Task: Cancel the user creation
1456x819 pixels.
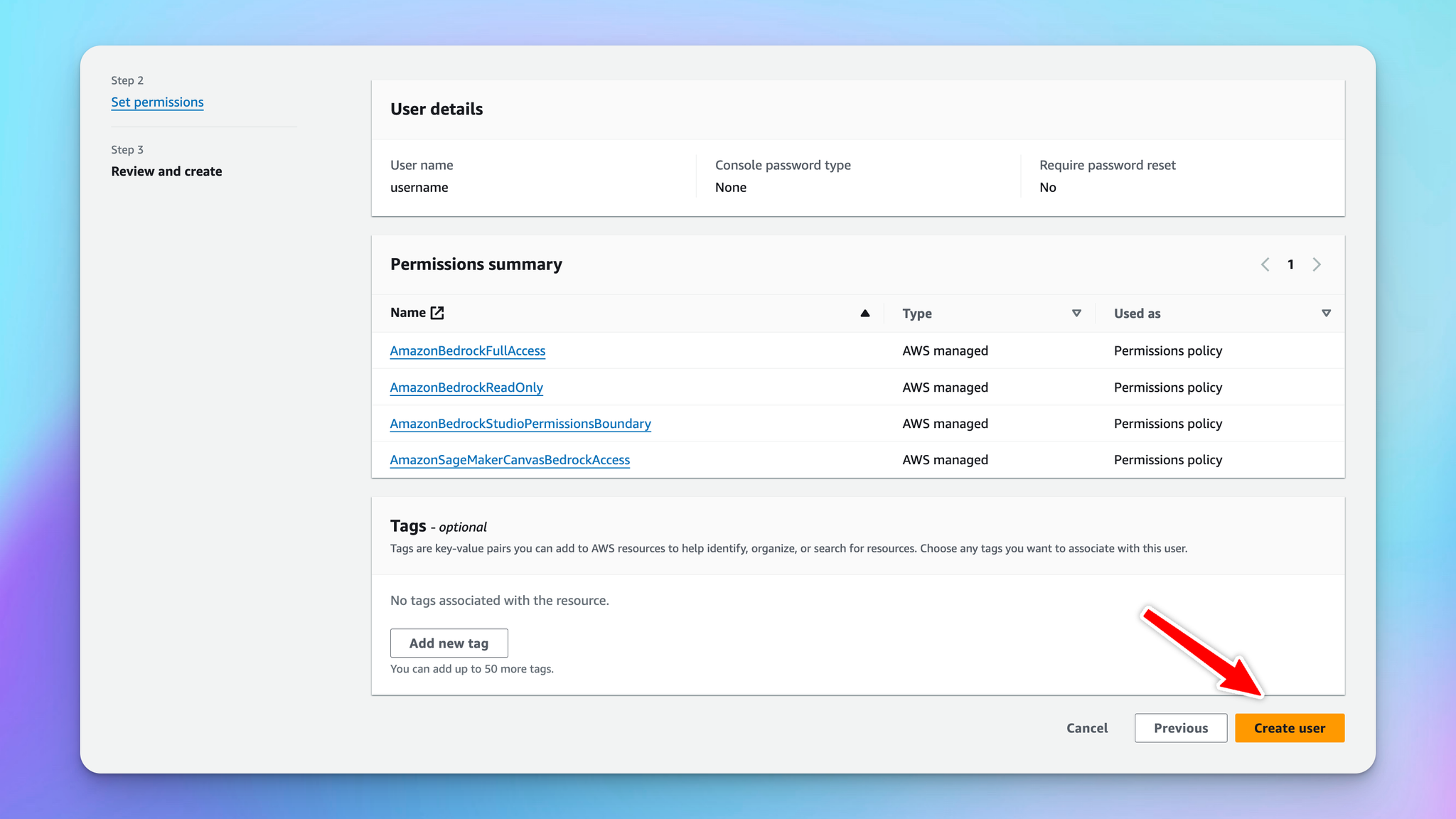Action: click(1086, 728)
